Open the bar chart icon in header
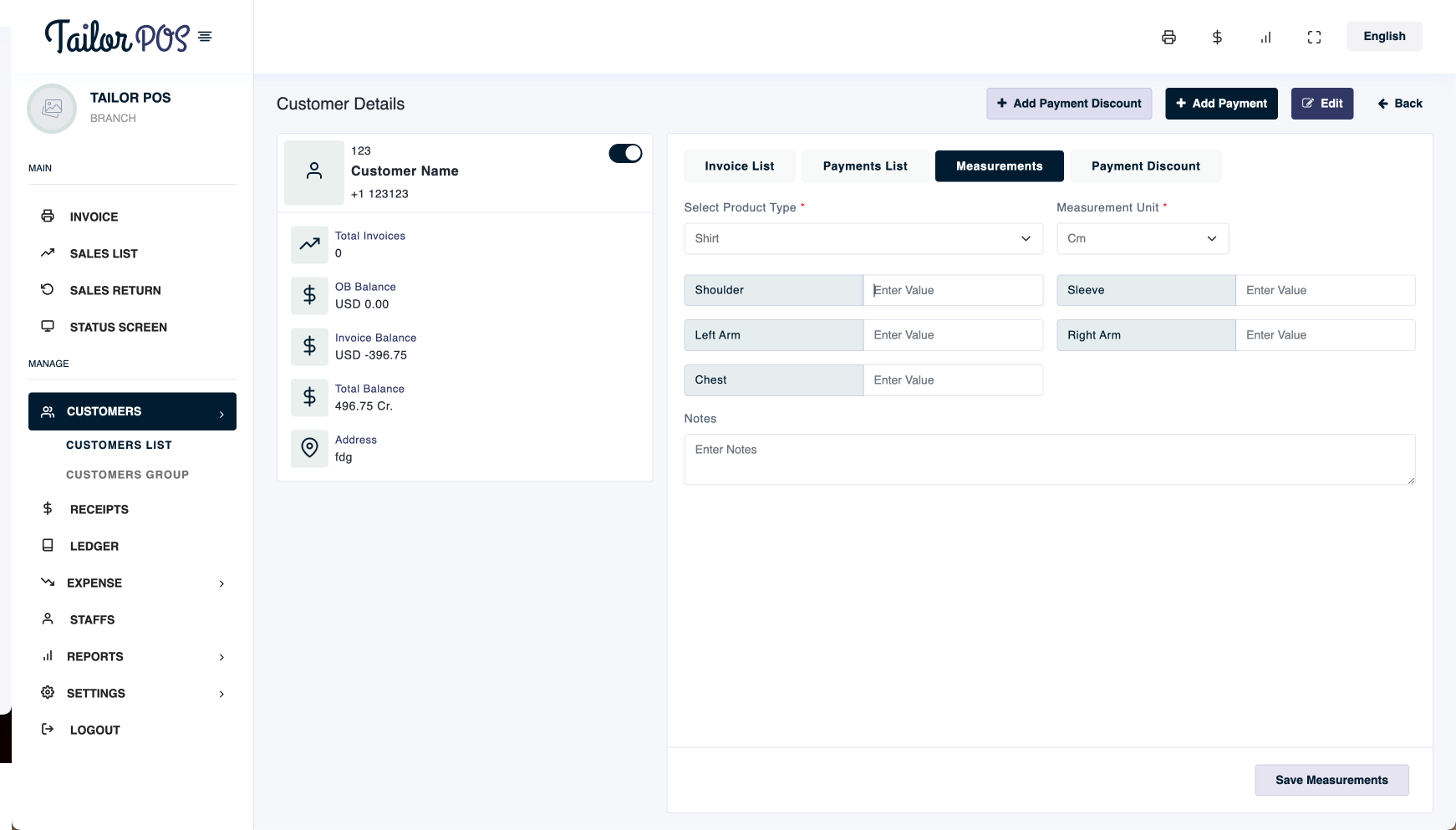The width and height of the screenshot is (1456, 830). [1265, 37]
